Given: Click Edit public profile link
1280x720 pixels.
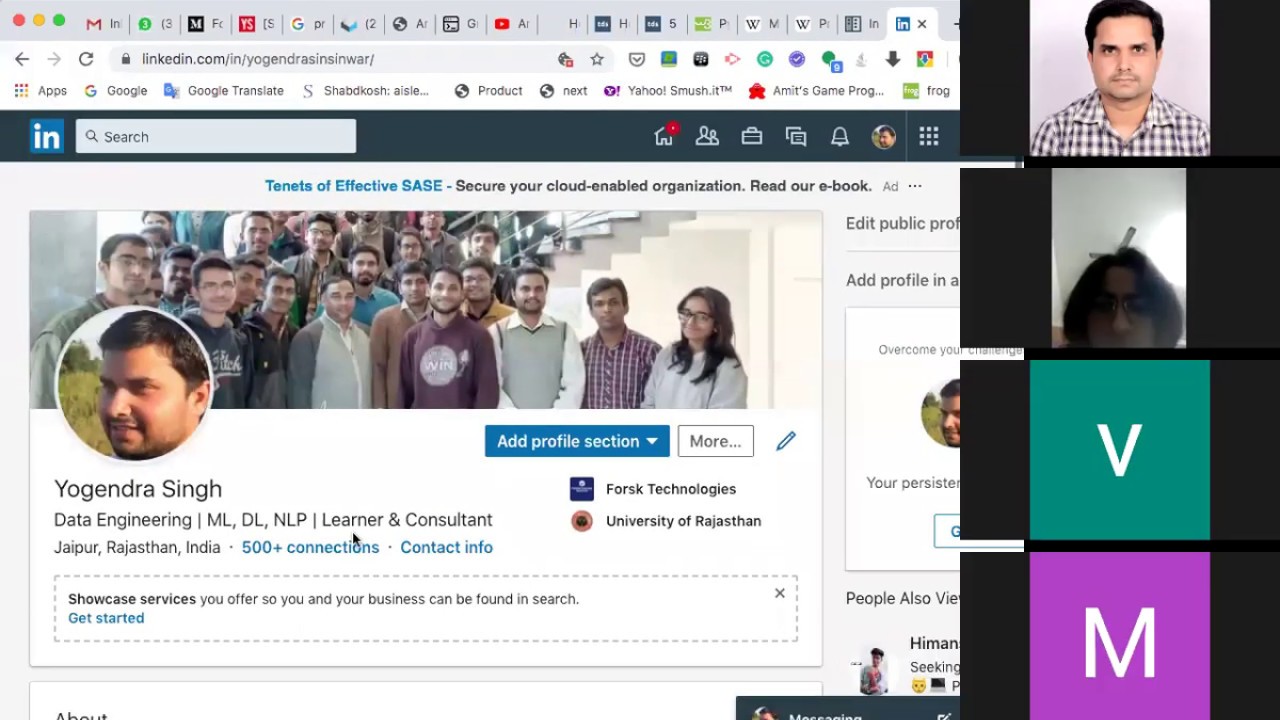Looking at the screenshot, I should [902, 223].
